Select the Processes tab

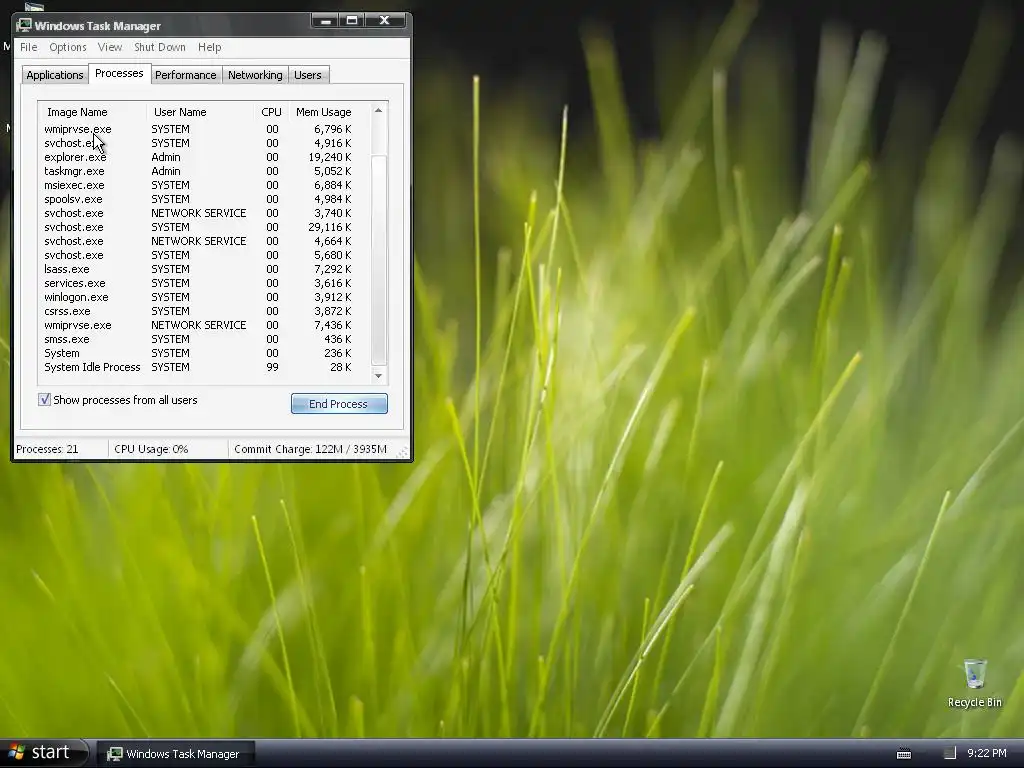(119, 73)
